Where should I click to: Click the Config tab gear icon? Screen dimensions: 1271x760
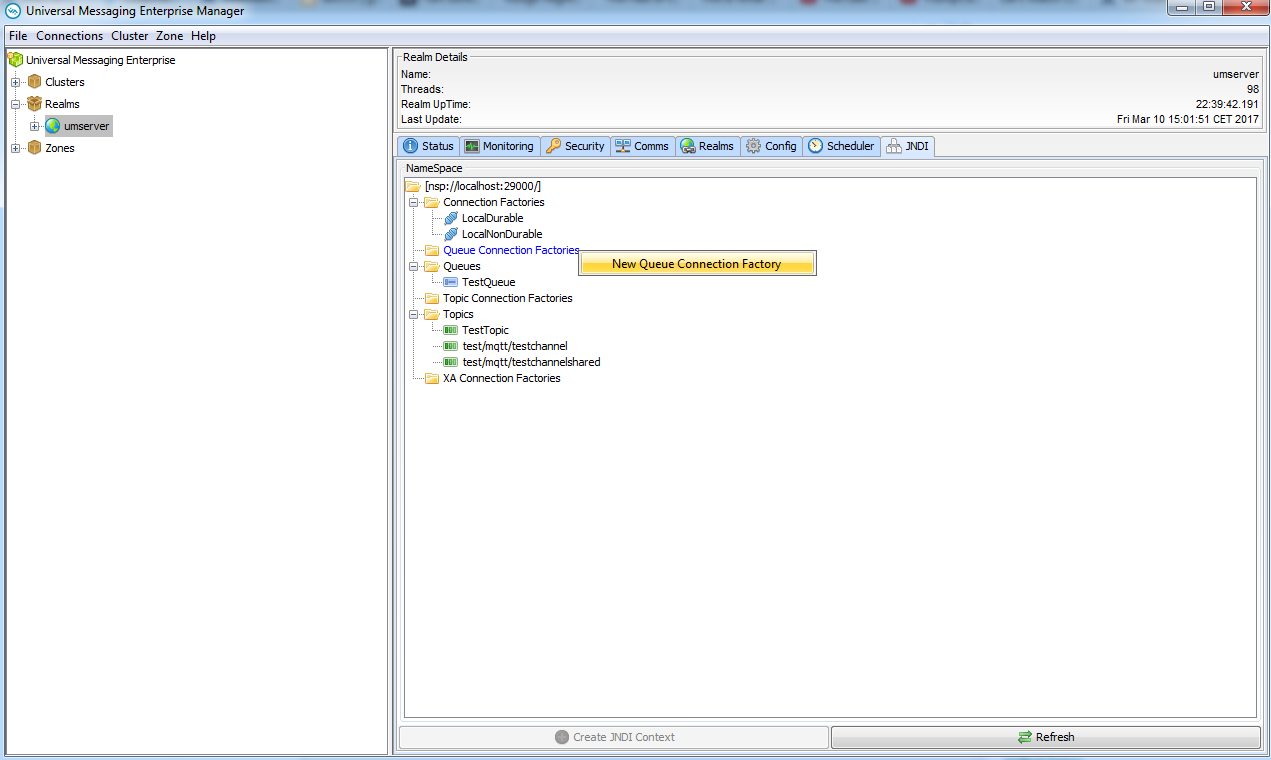(754, 146)
